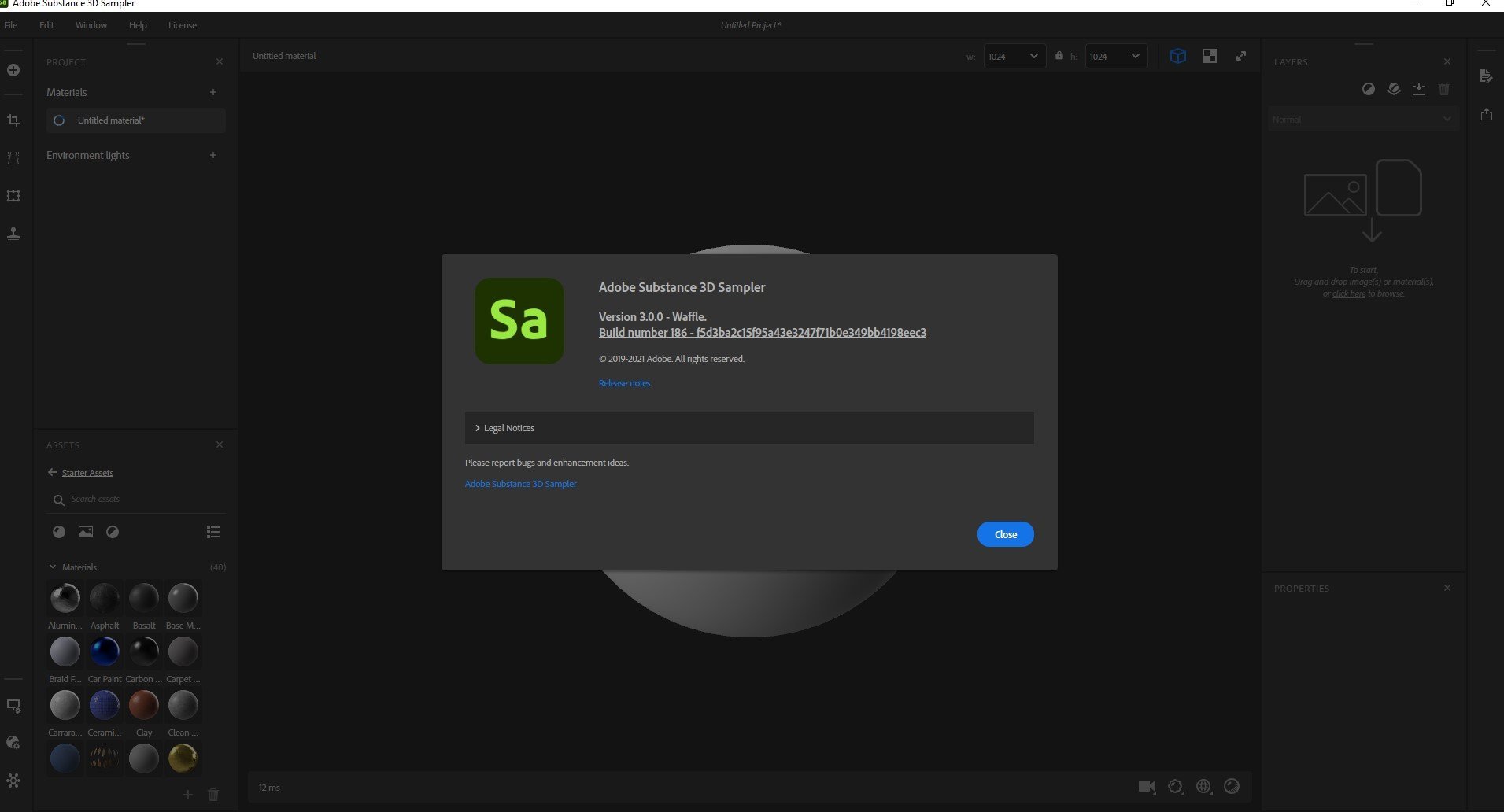Open the License menu
1504x812 pixels.
pos(183,25)
